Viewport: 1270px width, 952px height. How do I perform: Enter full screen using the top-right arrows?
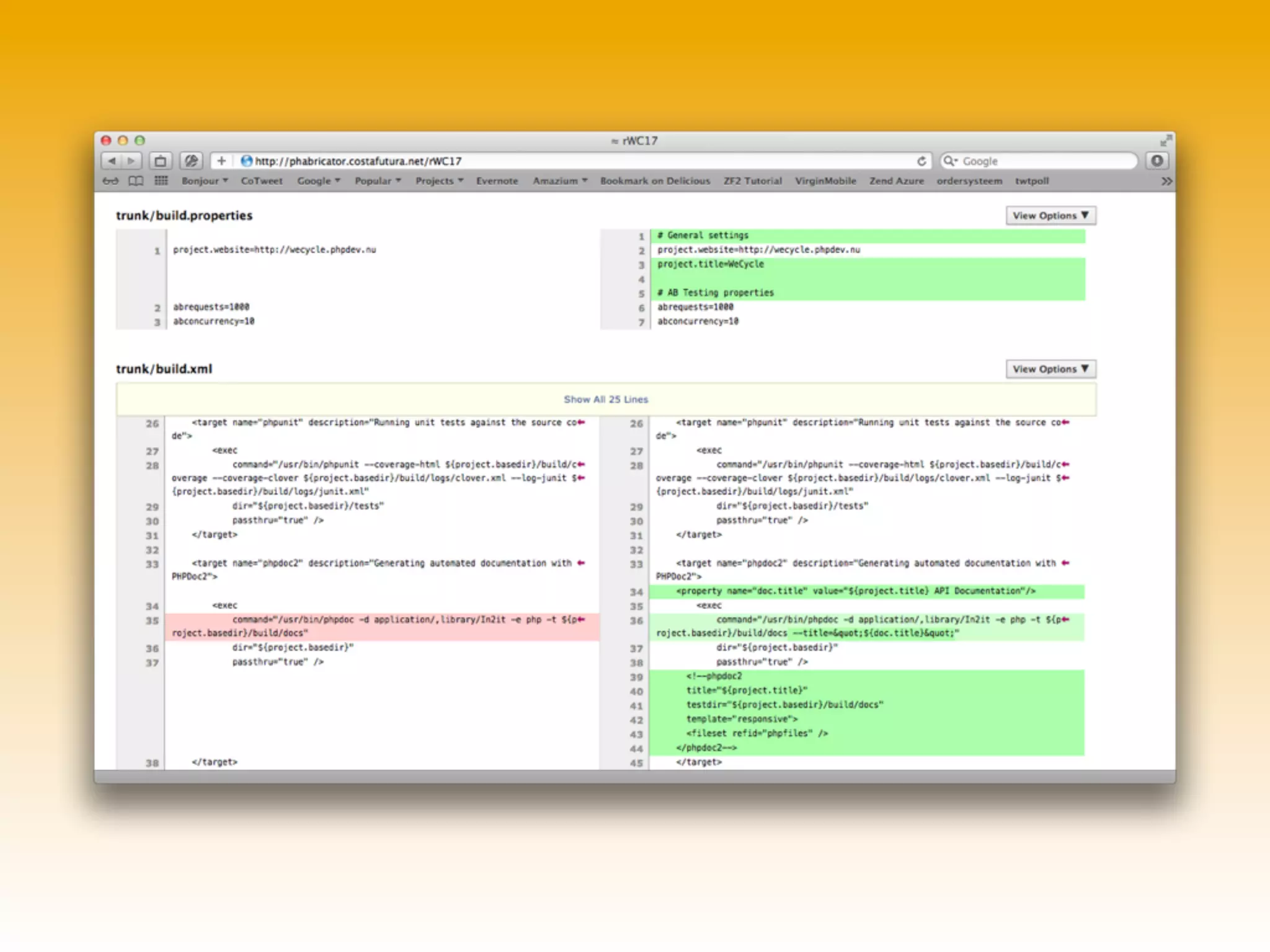click(x=1166, y=141)
